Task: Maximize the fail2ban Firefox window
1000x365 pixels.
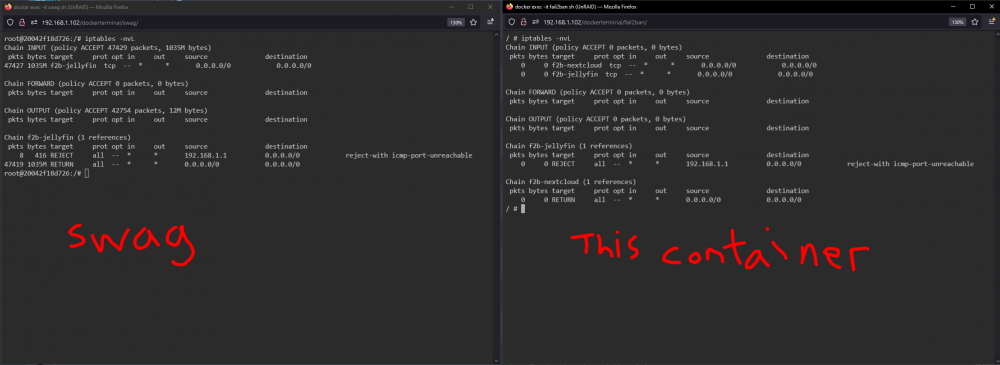Action: pos(973,6)
